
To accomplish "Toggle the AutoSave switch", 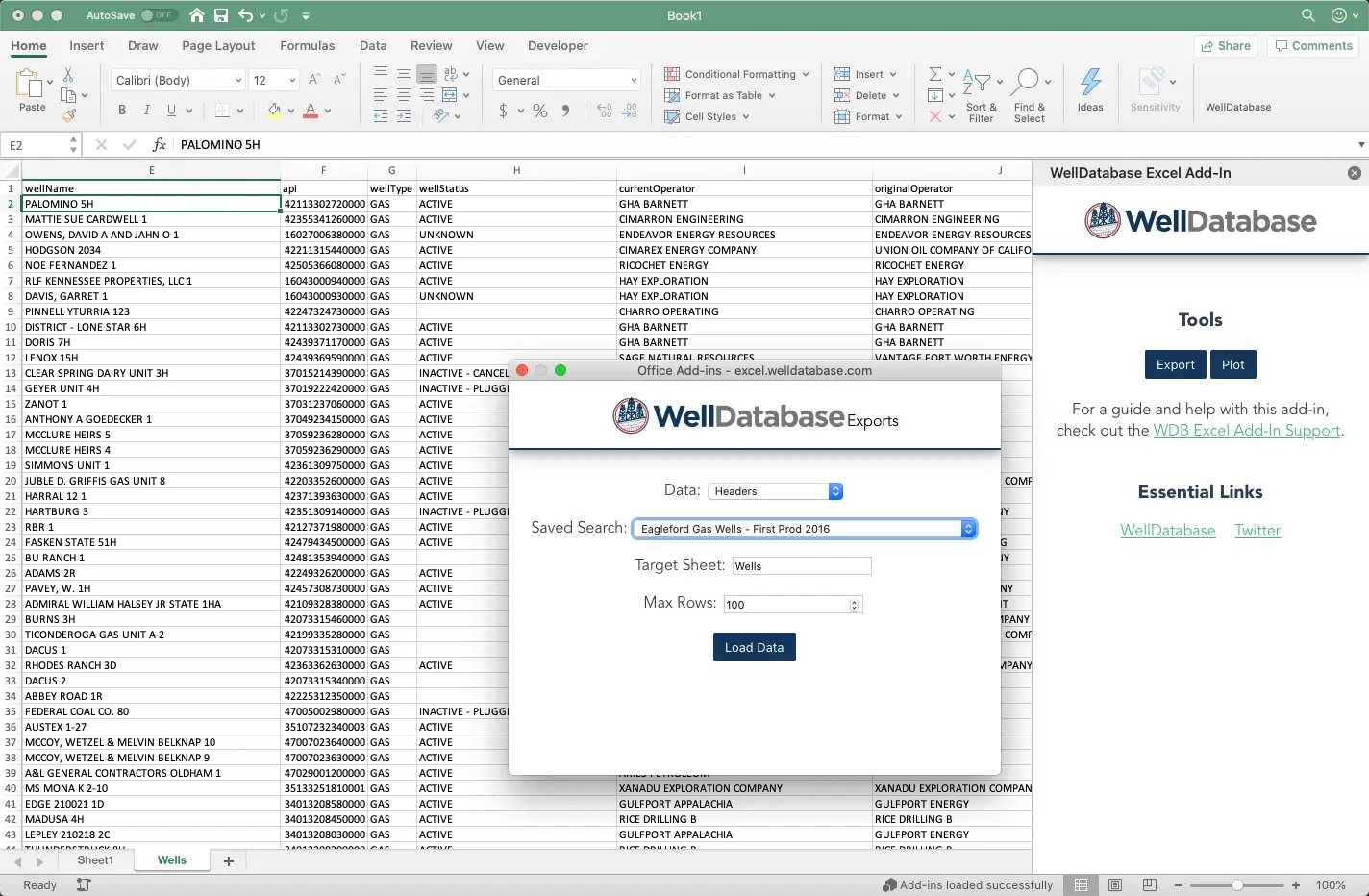I will [159, 15].
